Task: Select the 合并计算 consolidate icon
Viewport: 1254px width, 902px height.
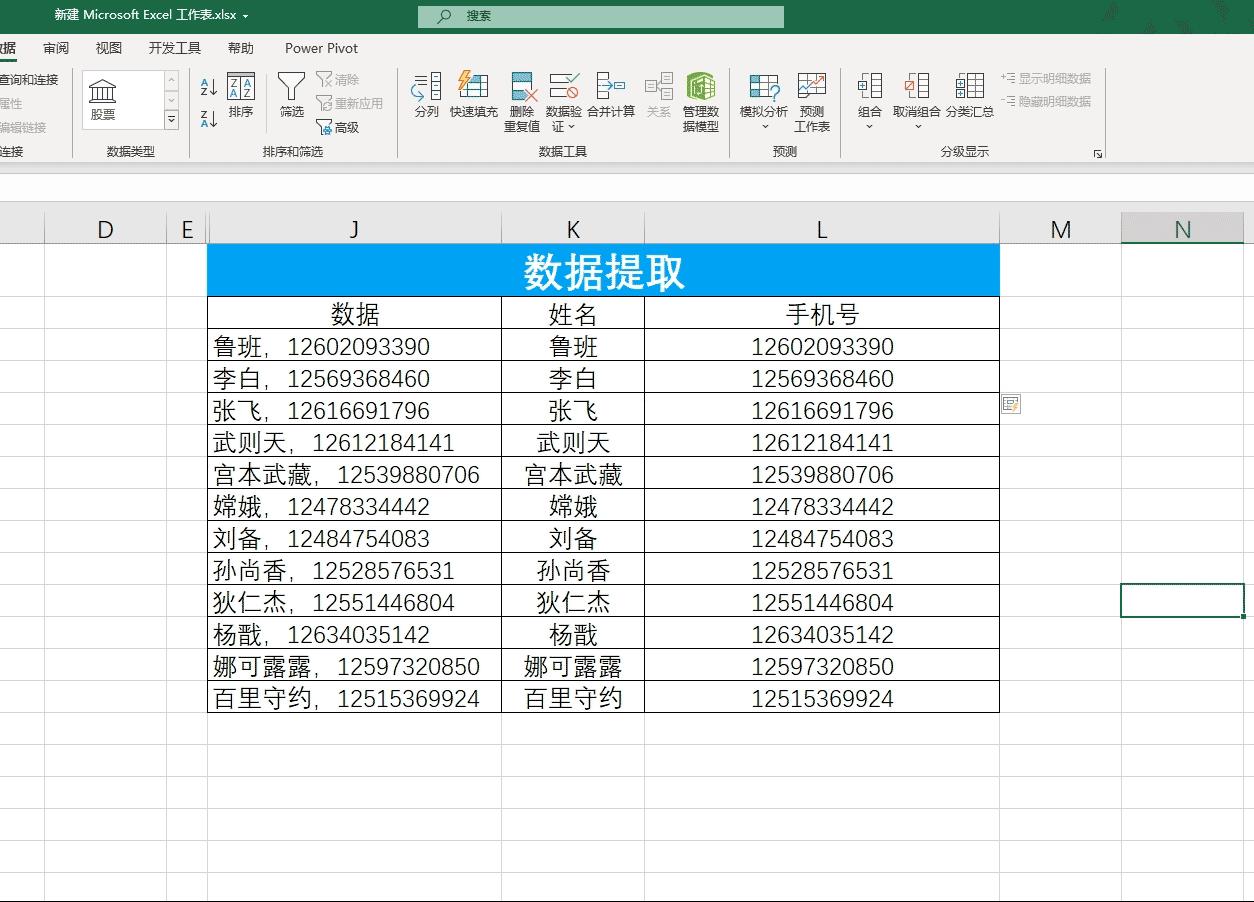Action: coord(612,97)
